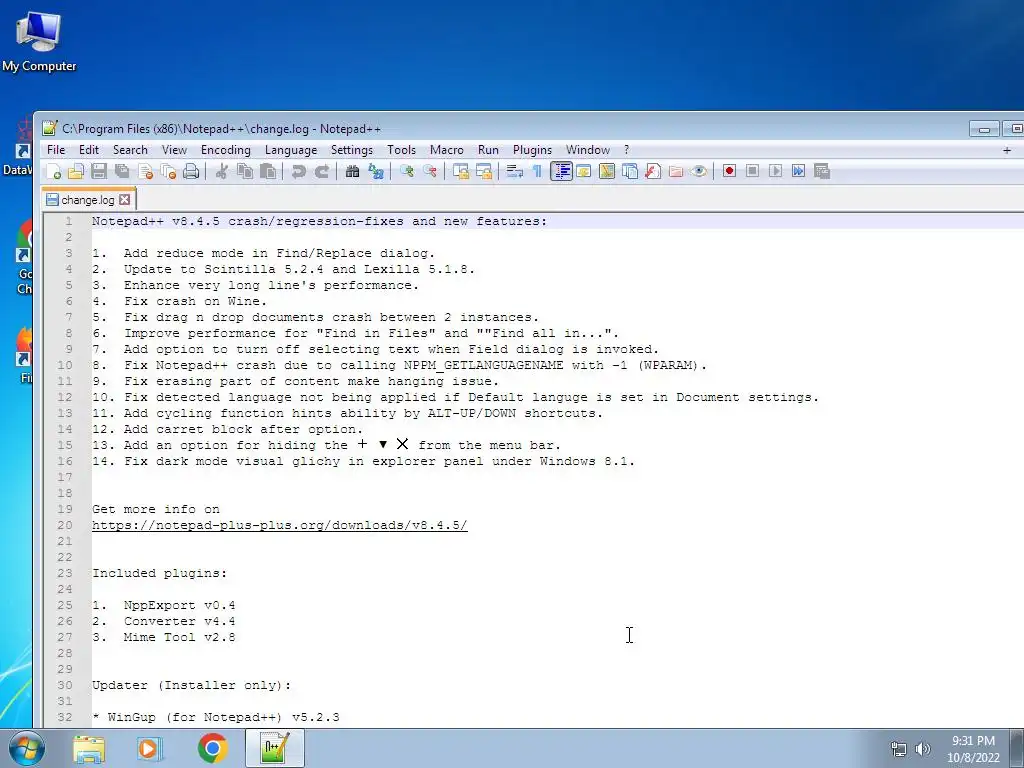The image size is (1024, 768).
Task: Open the Run menu
Action: coord(488,150)
